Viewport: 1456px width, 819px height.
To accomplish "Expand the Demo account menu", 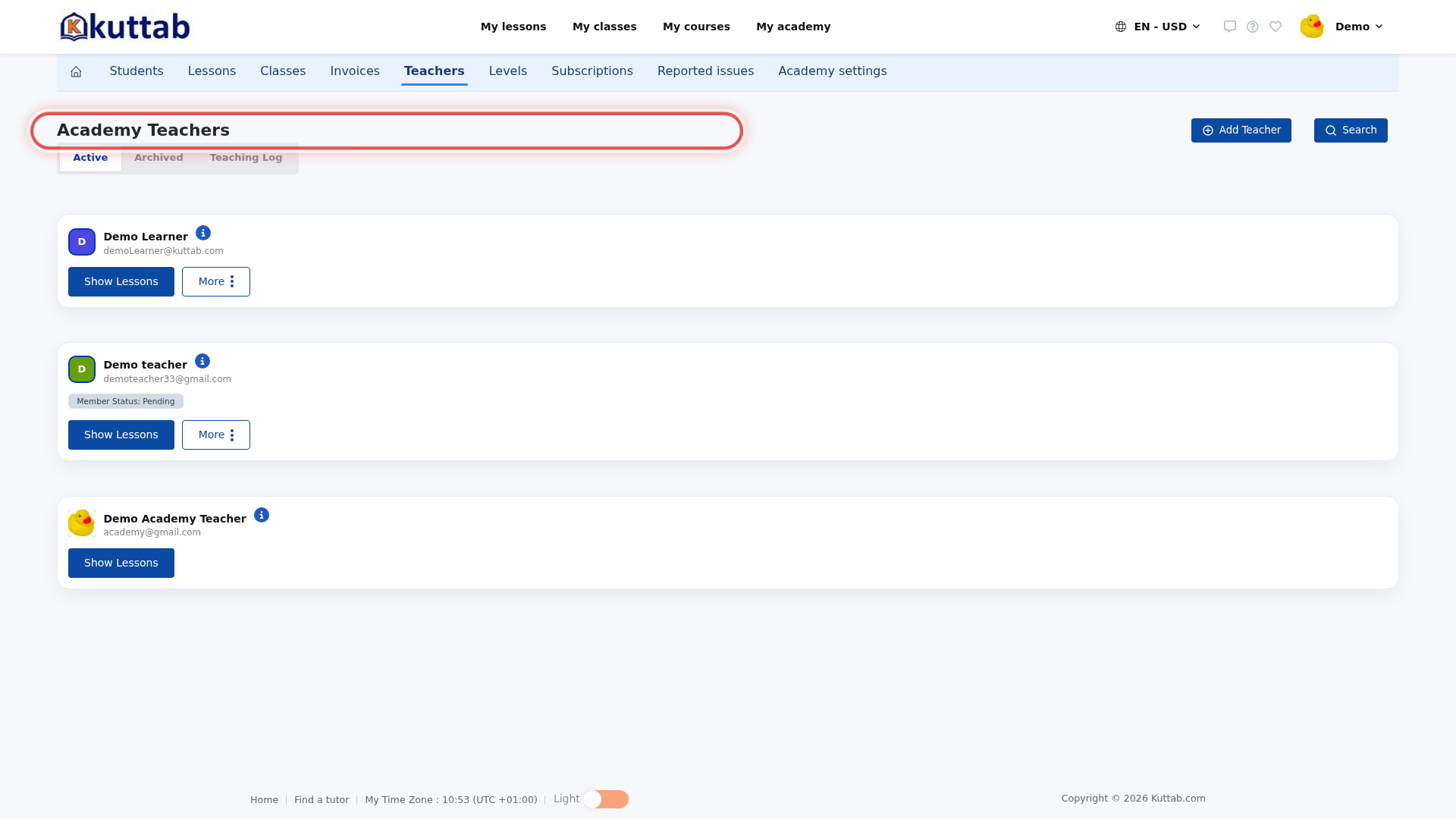I will tap(1359, 27).
